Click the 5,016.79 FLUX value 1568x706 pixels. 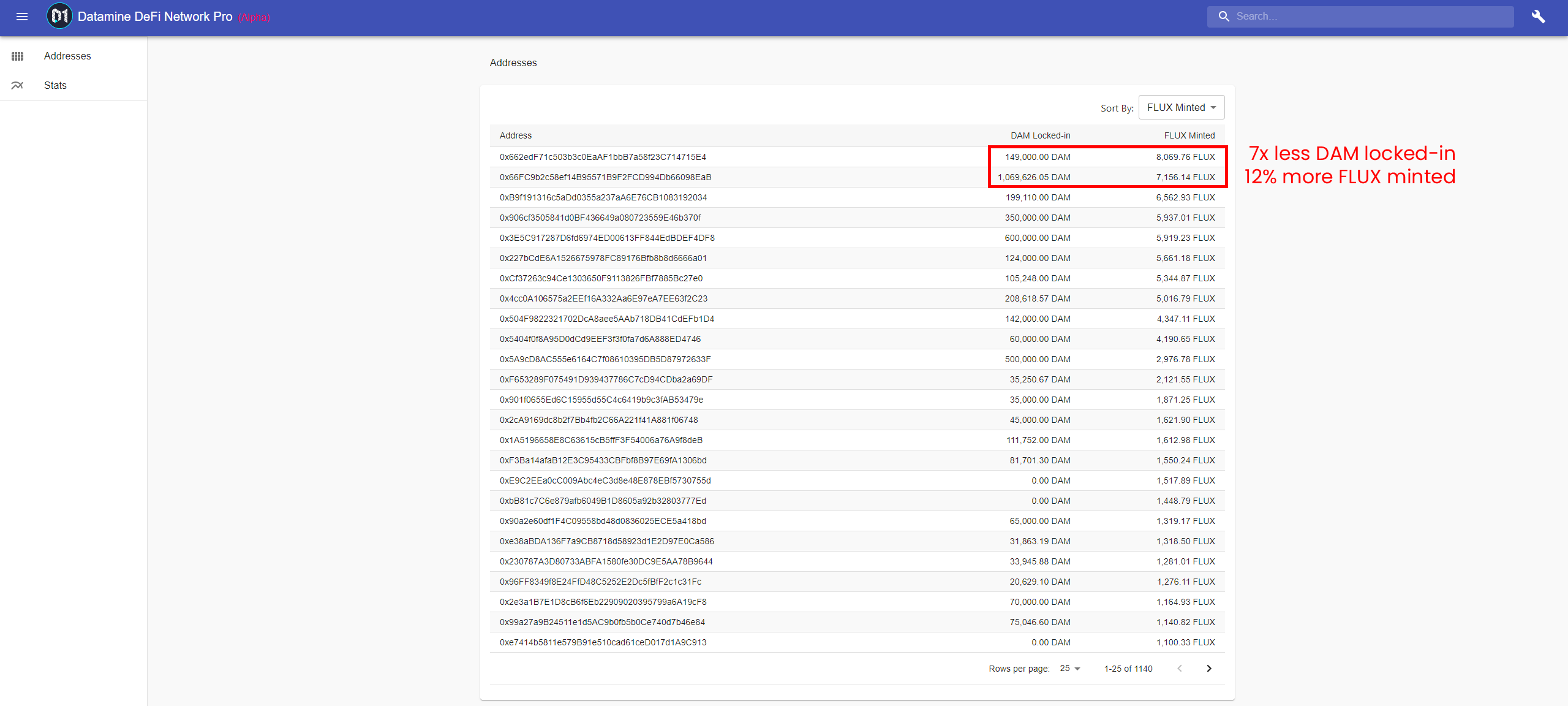pos(1186,298)
